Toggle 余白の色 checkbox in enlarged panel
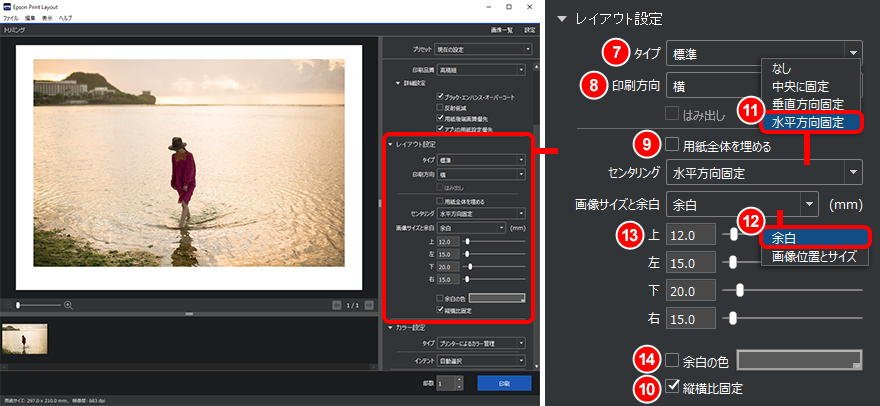The width and height of the screenshot is (880, 406). coord(672,359)
